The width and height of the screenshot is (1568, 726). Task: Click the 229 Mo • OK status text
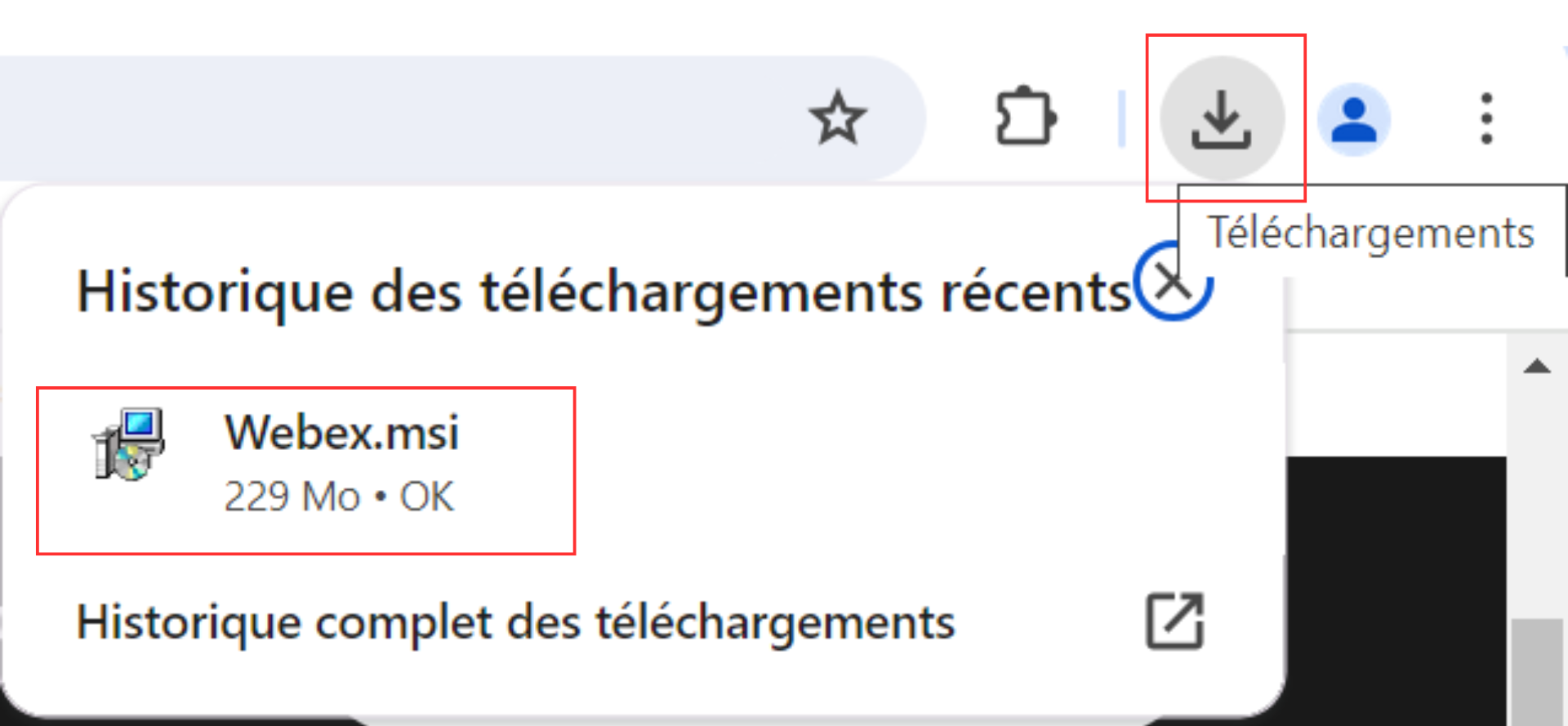(x=339, y=497)
